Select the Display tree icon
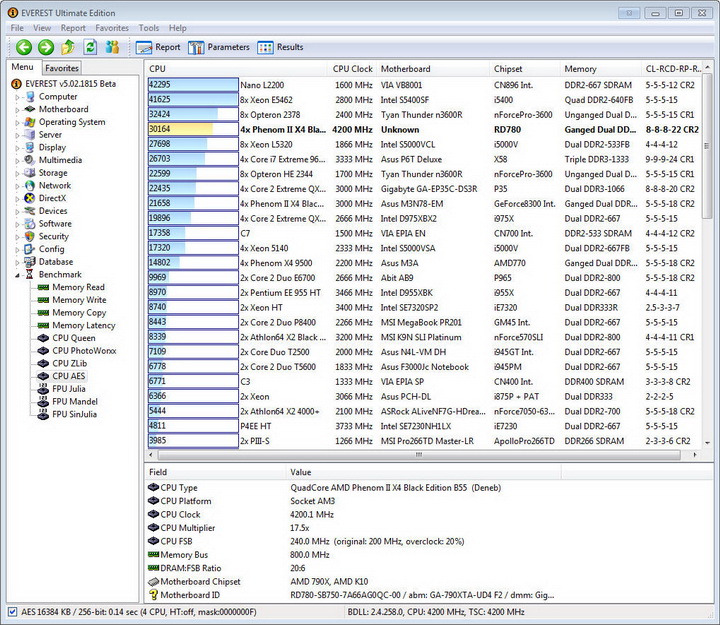The height and width of the screenshot is (625, 720). click(x=30, y=147)
